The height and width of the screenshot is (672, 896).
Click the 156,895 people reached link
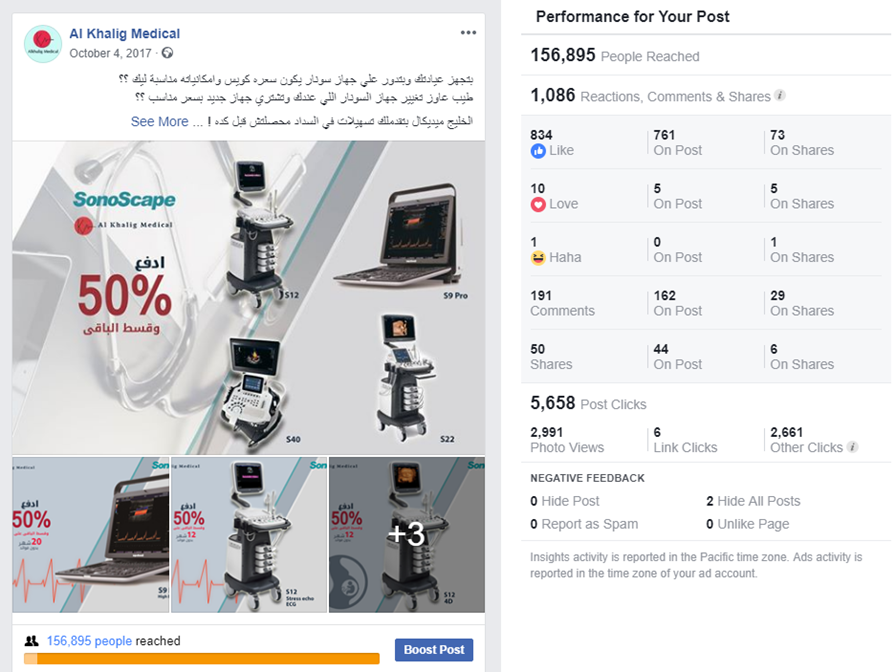click(x=89, y=641)
